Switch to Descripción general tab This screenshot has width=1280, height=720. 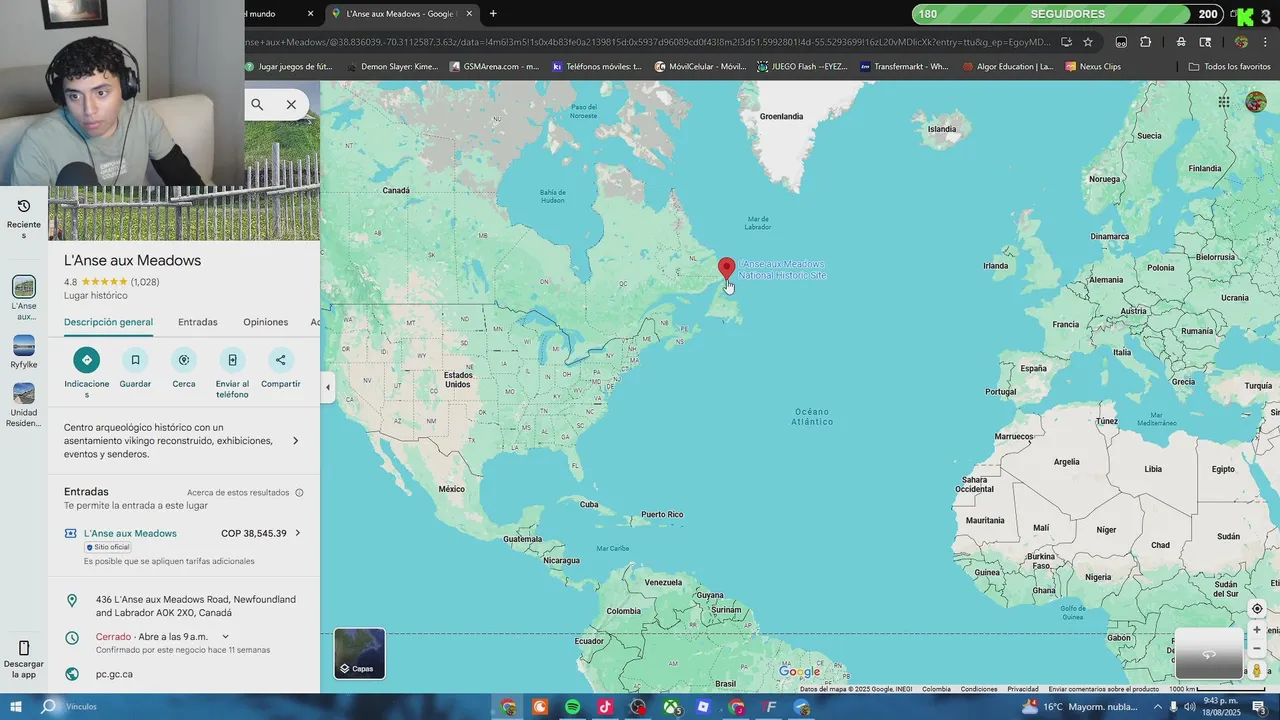(x=108, y=322)
